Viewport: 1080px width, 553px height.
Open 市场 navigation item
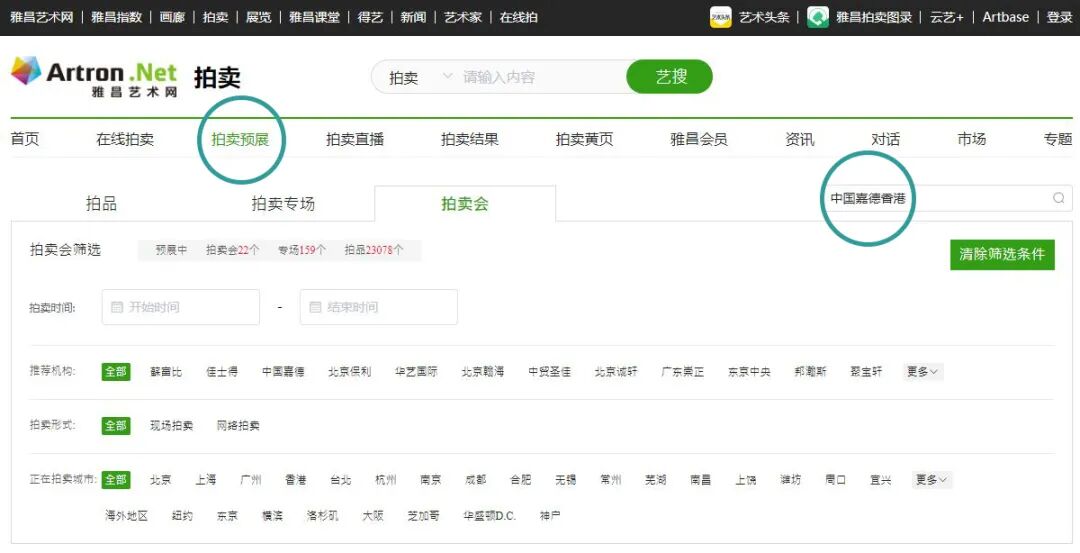pos(972,139)
